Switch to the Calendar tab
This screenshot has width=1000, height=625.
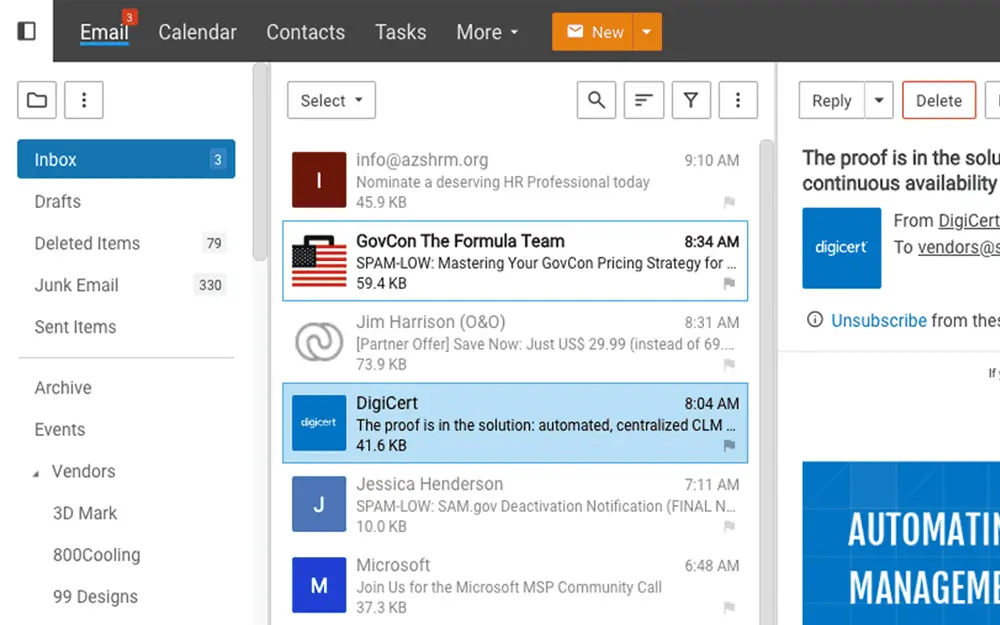(197, 32)
